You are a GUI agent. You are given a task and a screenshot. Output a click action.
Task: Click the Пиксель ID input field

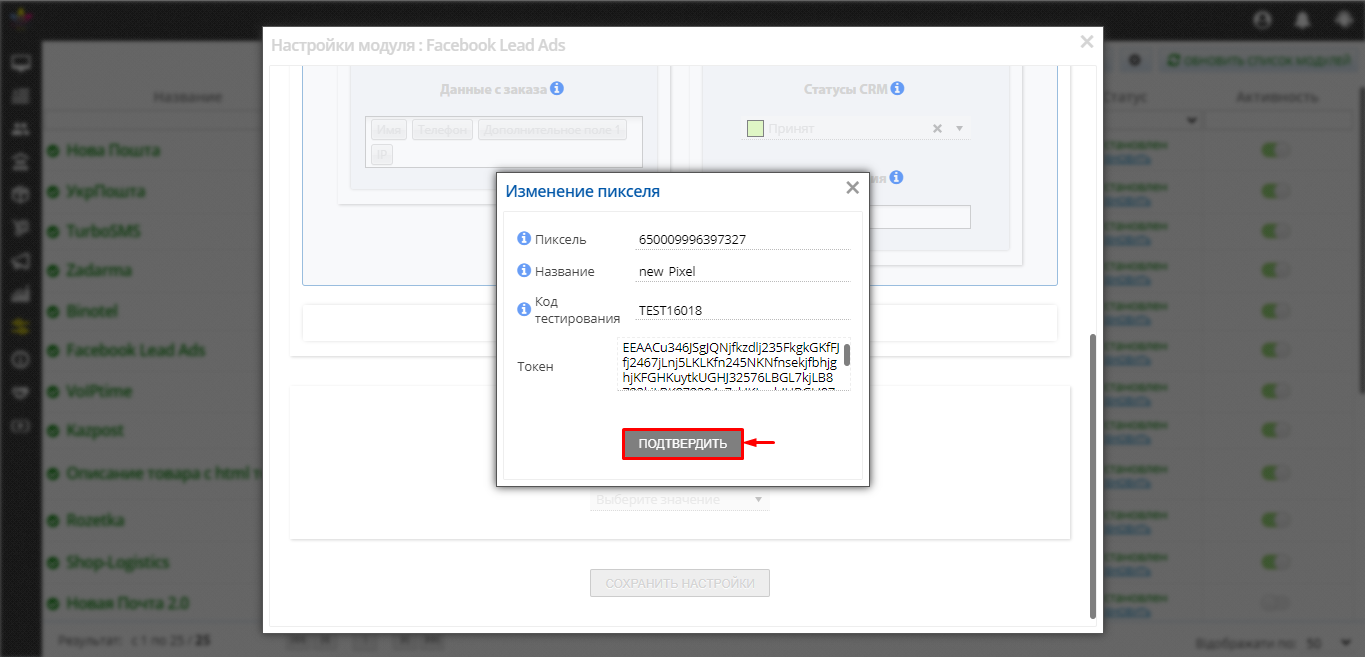pyautogui.click(x=742, y=239)
